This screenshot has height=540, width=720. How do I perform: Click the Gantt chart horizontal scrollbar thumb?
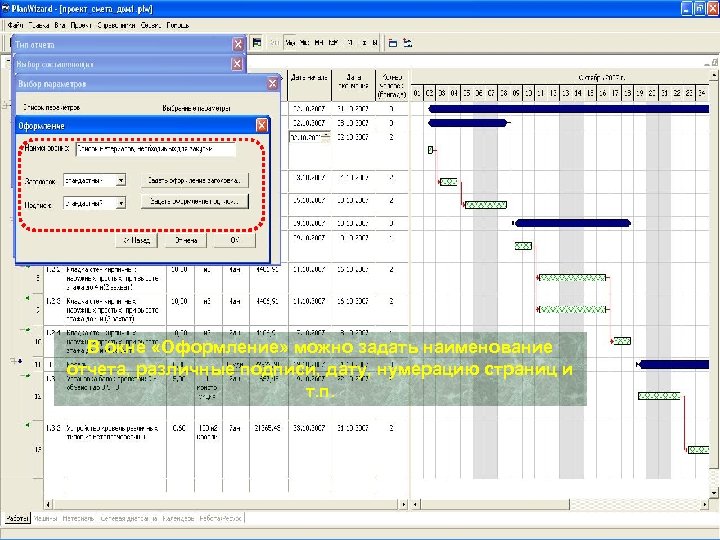click(495, 504)
